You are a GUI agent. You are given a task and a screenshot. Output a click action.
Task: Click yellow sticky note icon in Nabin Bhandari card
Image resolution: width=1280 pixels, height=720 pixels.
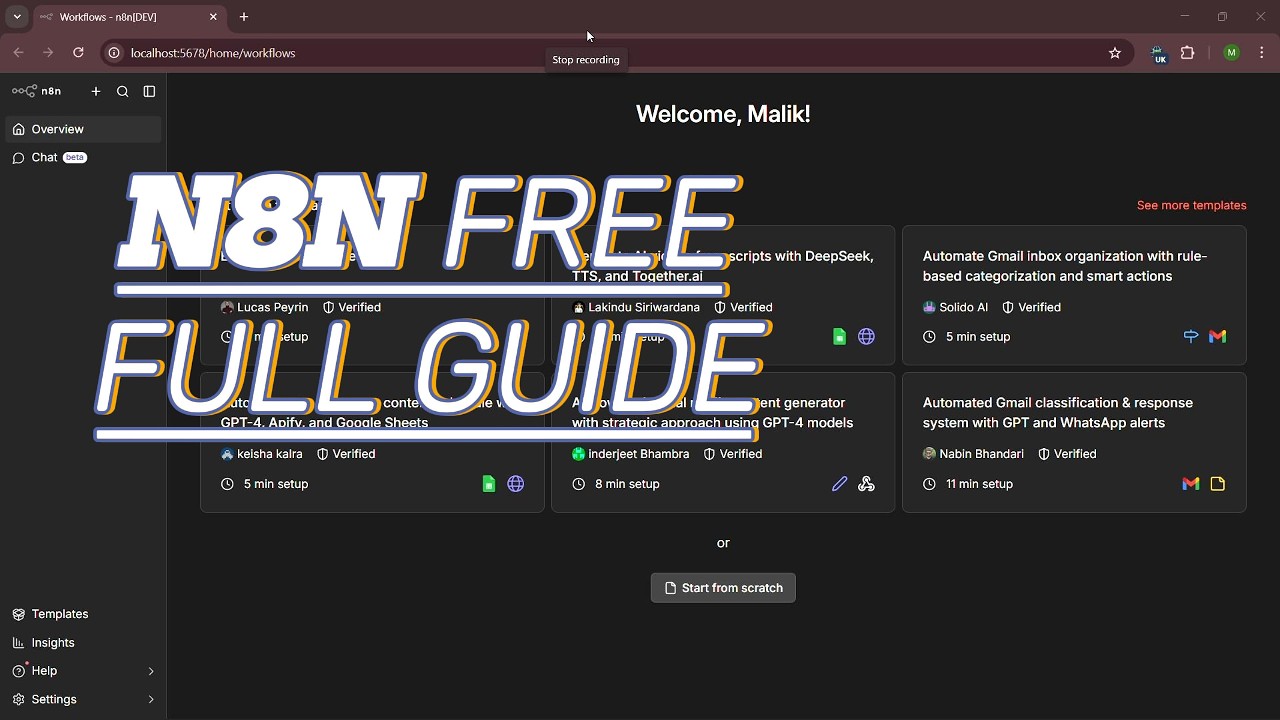click(x=1217, y=484)
